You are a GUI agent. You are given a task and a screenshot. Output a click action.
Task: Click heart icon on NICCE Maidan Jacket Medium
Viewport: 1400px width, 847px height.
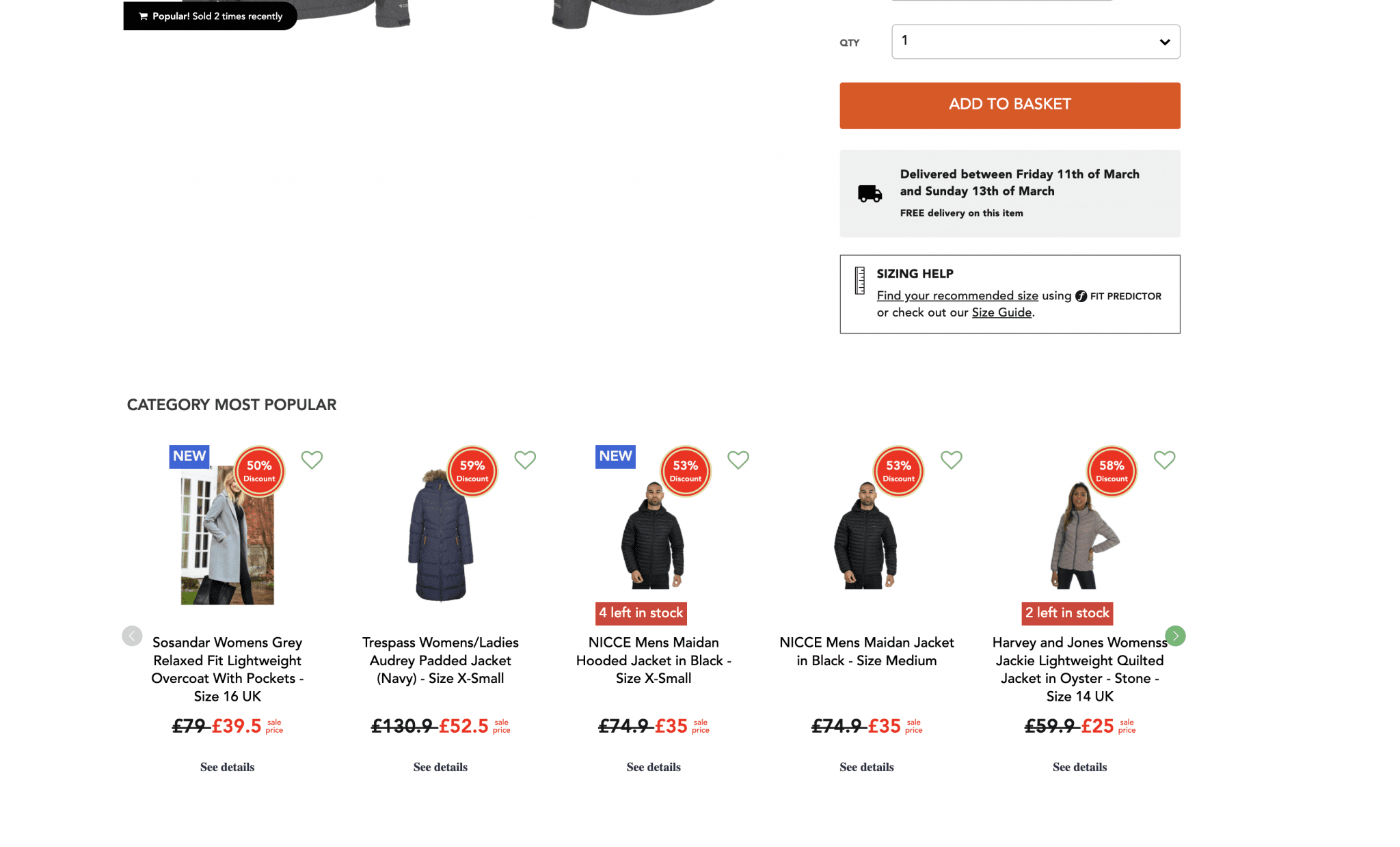pyautogui.click(x=952, y=460)
